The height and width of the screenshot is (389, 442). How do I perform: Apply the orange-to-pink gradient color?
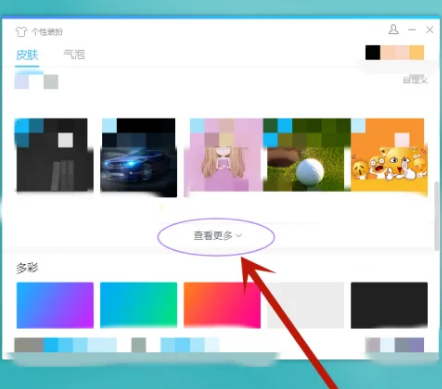pos(222,305)
